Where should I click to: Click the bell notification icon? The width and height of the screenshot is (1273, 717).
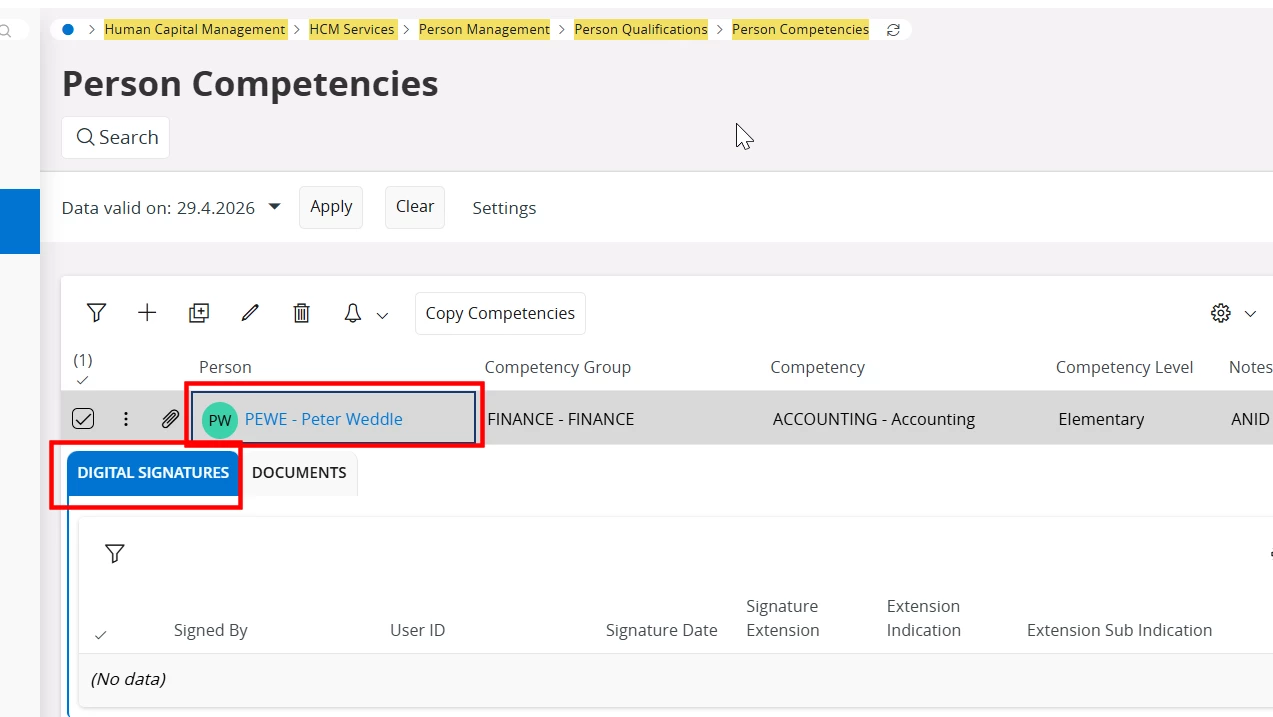pyautogui.click(x=352, y=313)
